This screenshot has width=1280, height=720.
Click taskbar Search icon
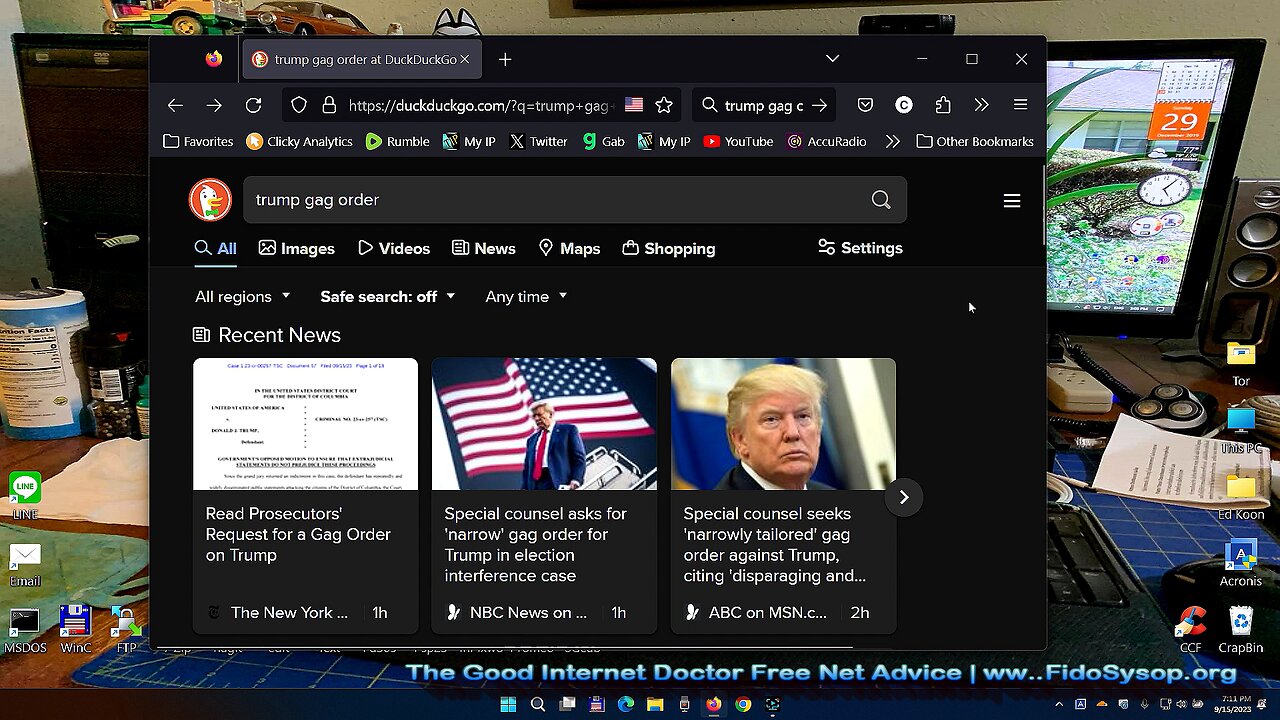(538, 704)
